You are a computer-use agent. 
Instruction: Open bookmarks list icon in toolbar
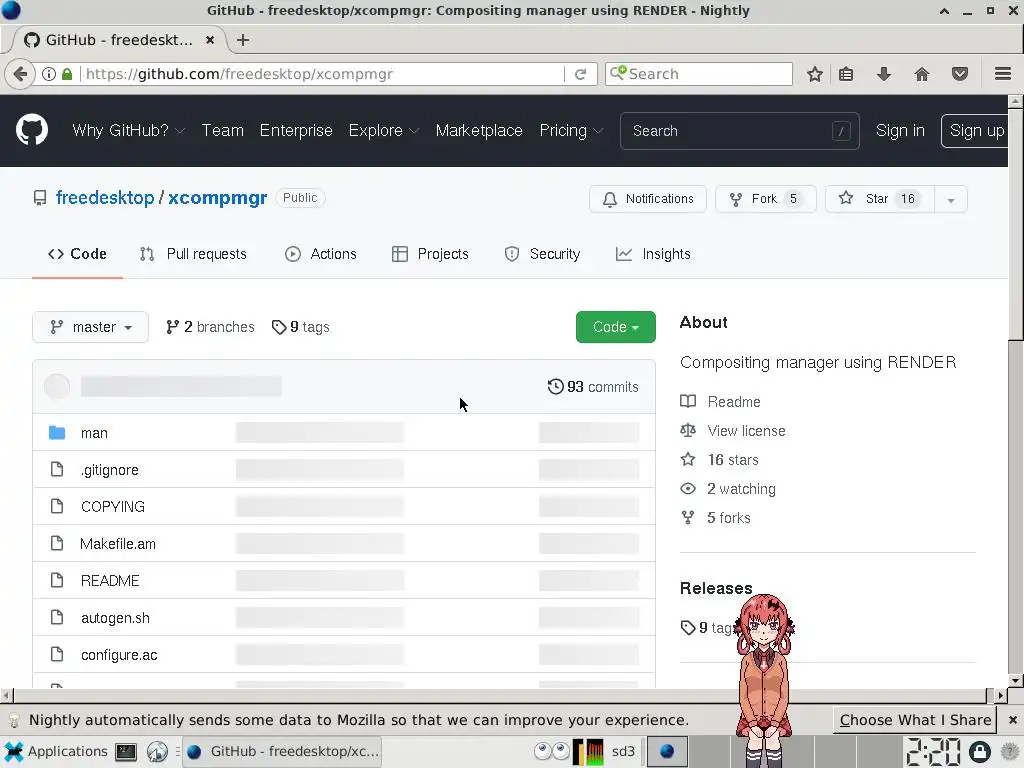846,74
